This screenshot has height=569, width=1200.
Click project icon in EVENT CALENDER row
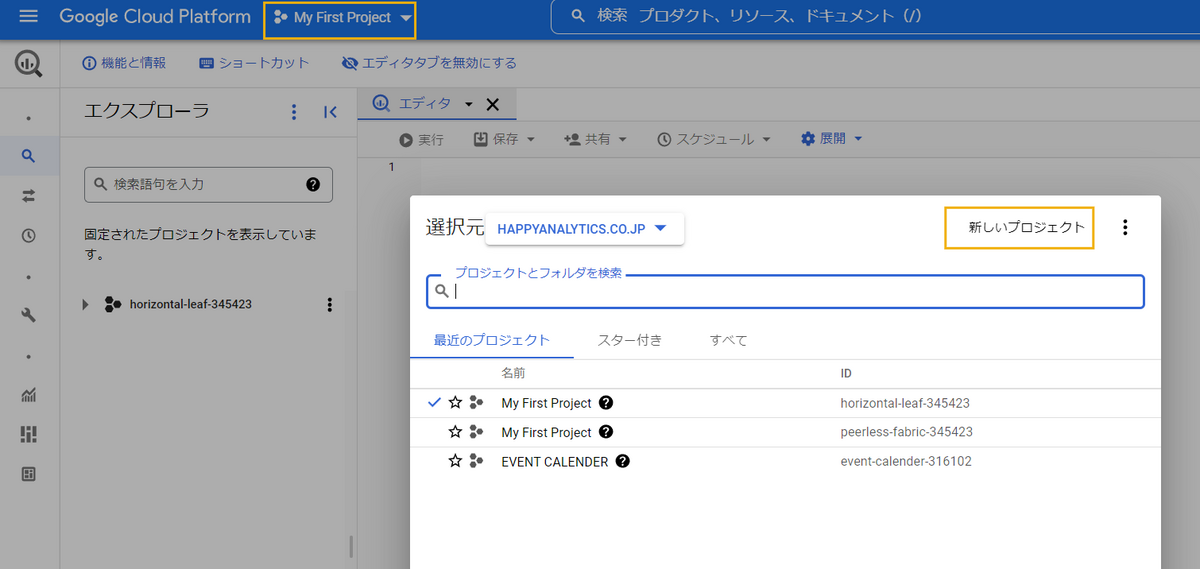click(x=476, y=461)
